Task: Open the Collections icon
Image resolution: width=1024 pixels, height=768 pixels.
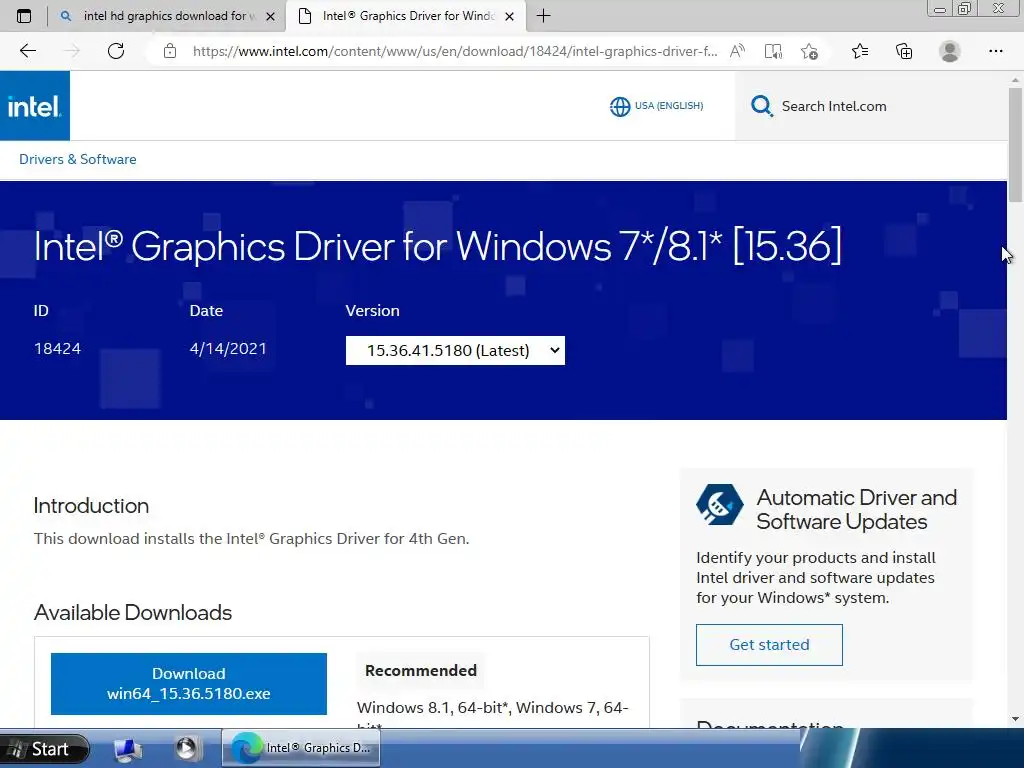Action: tap(904, 51)
